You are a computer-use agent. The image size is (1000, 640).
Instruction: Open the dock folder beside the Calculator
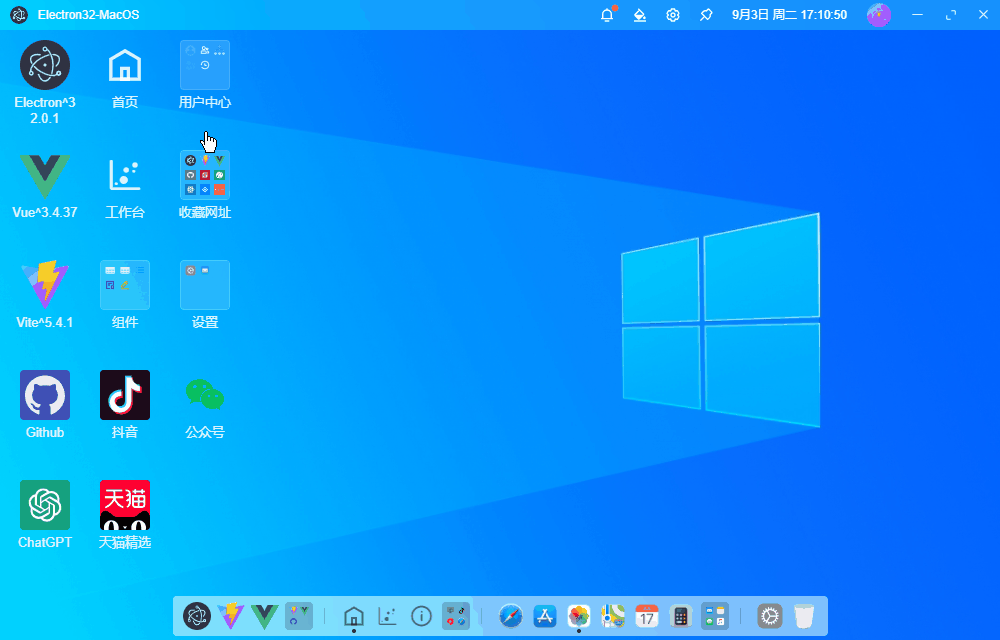(715, 616)
